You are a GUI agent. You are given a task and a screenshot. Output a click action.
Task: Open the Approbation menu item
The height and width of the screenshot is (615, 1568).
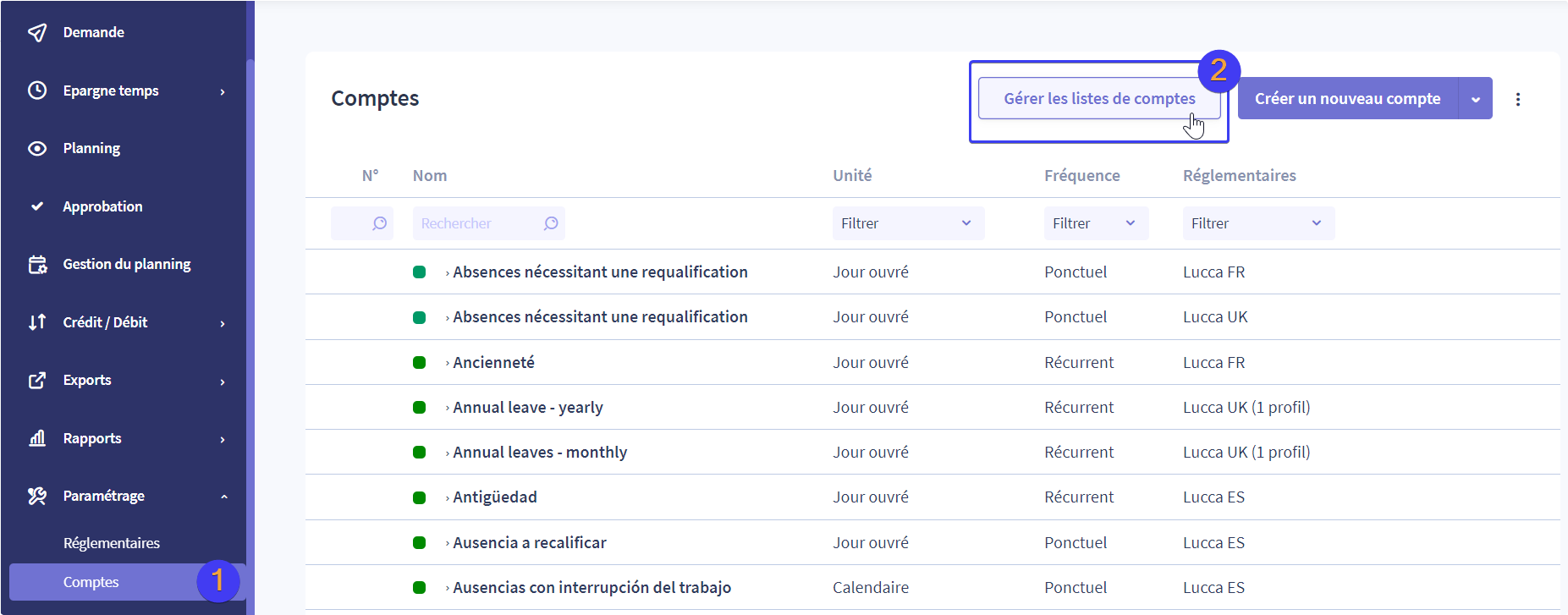(x=102, y=206)
